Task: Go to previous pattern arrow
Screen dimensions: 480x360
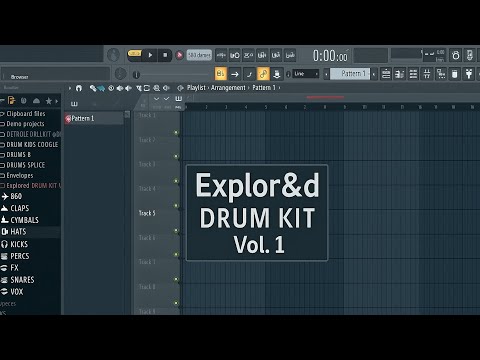Action: (x=326, y=74)
